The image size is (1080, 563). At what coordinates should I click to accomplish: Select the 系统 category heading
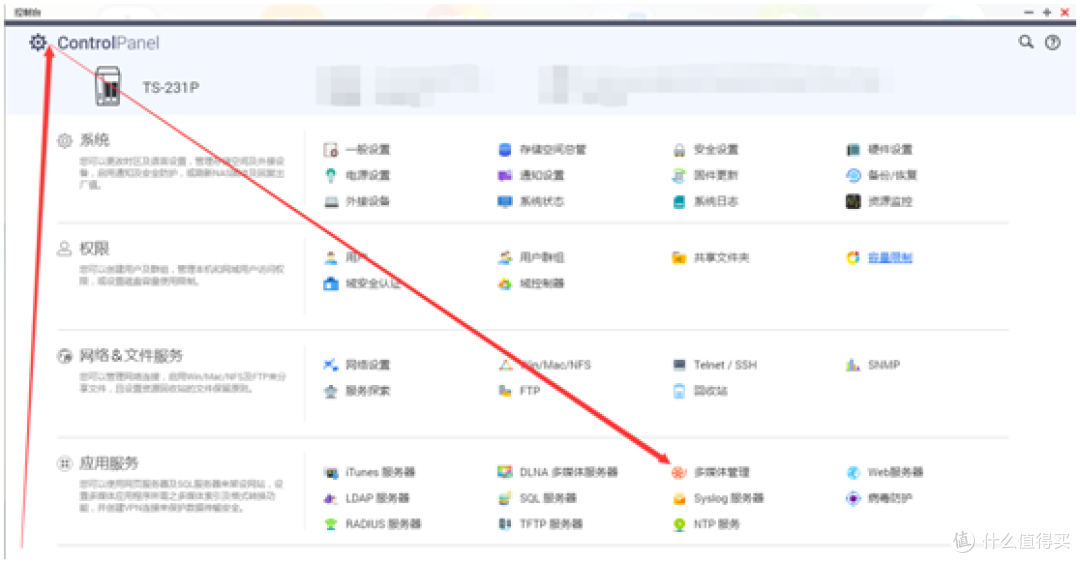[x=95, y=141]
